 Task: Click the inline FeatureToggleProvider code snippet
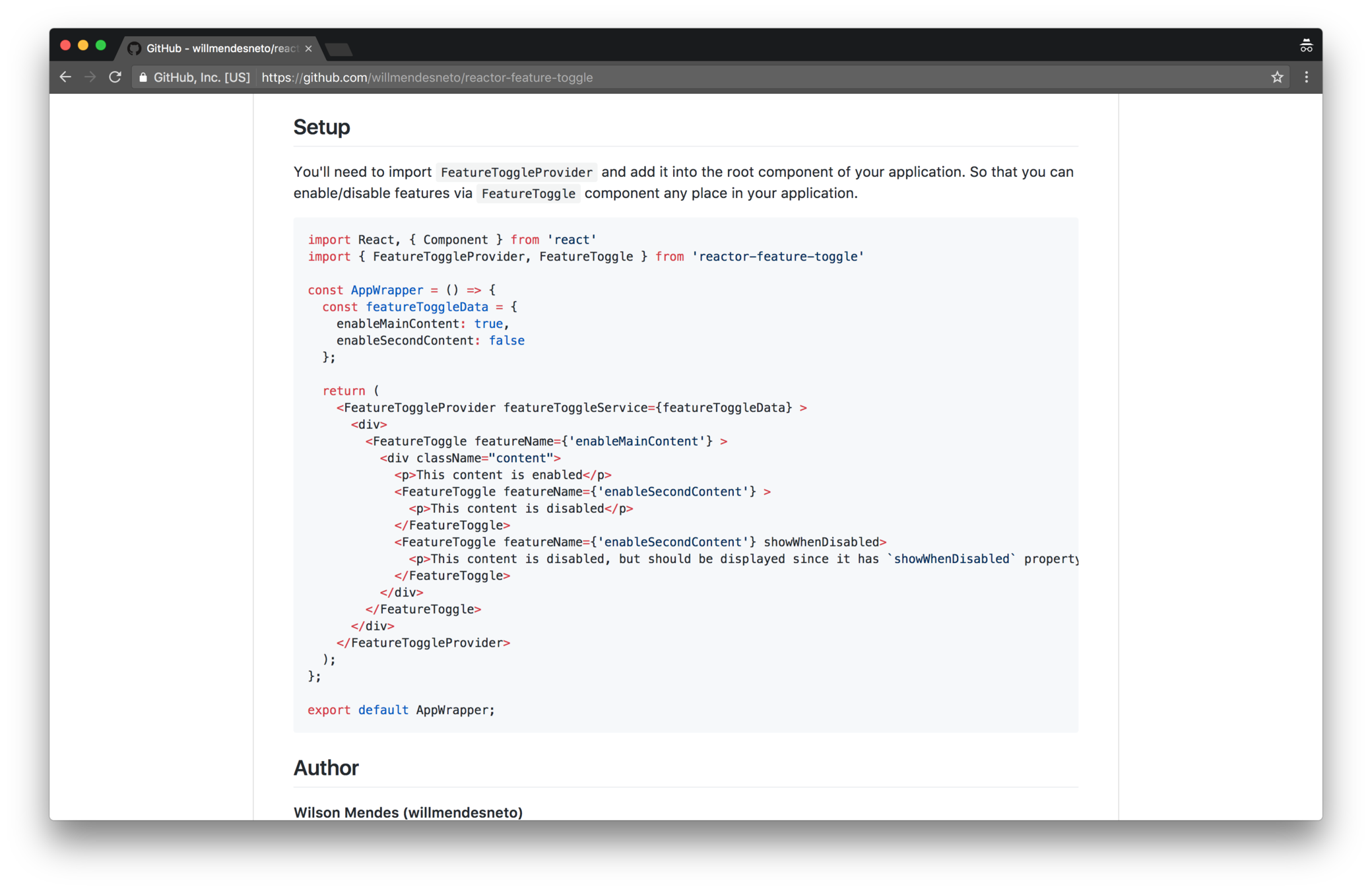(516, 173)
